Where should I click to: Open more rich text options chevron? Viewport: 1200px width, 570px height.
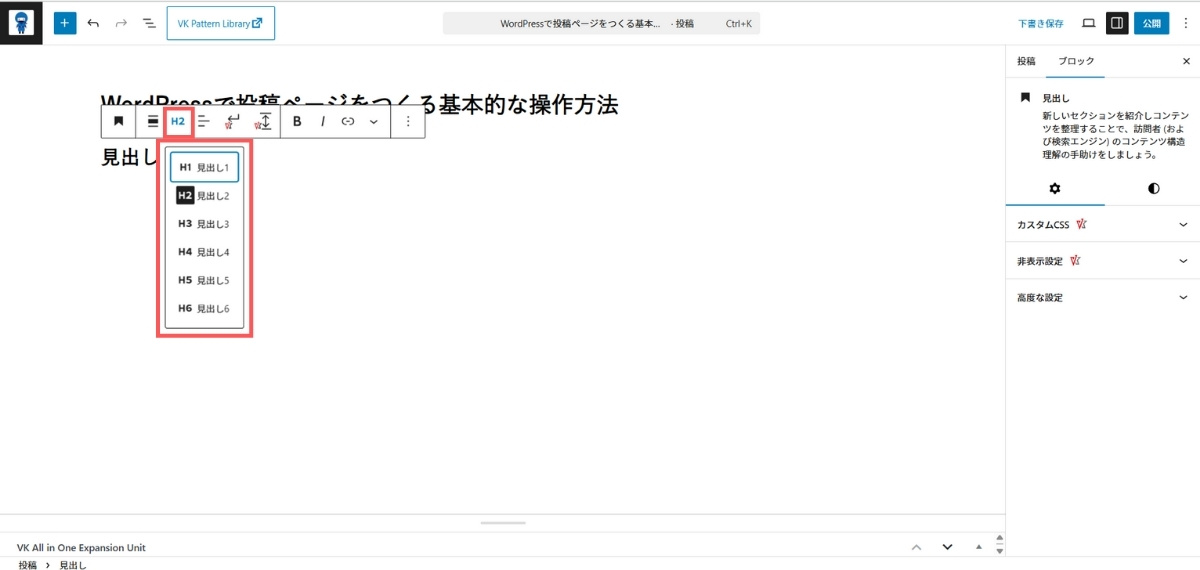tap(373, 121)
